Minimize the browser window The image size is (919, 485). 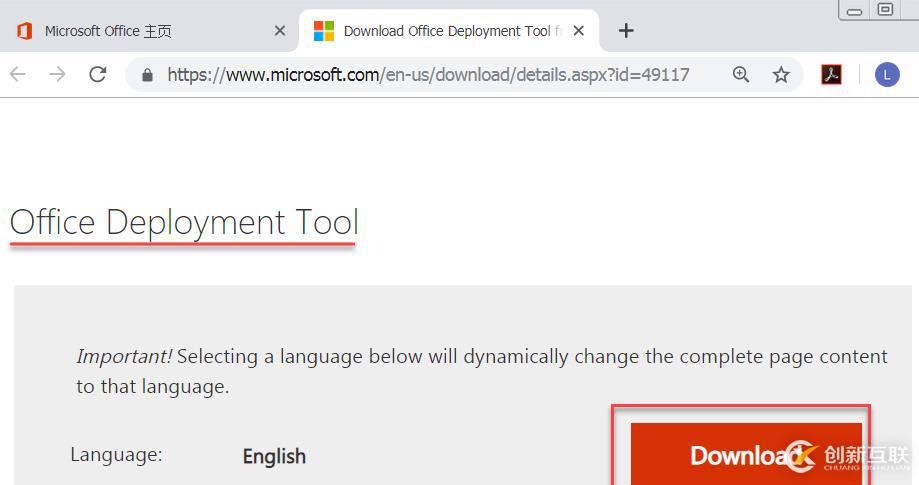[855, 11]
